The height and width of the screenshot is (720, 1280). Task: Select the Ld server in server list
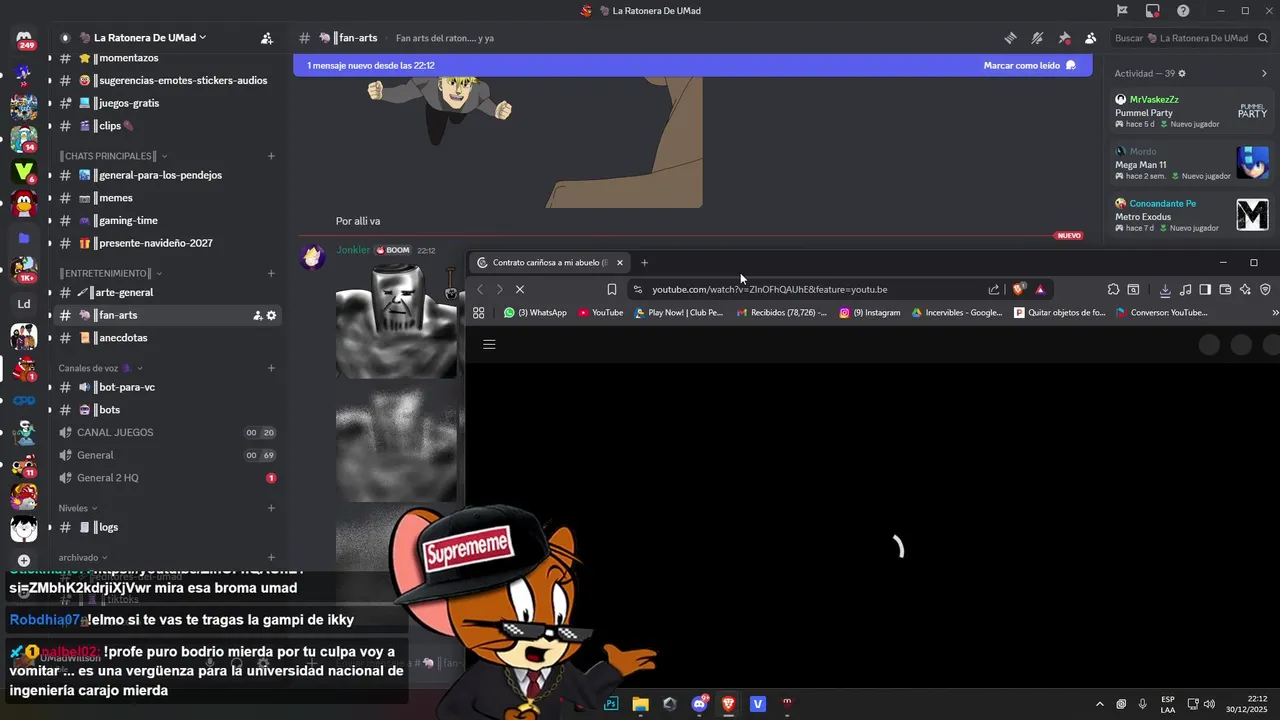[x=24, y=304]
